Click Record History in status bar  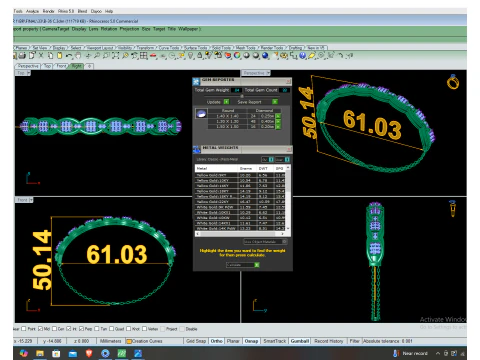pos(329,341)
